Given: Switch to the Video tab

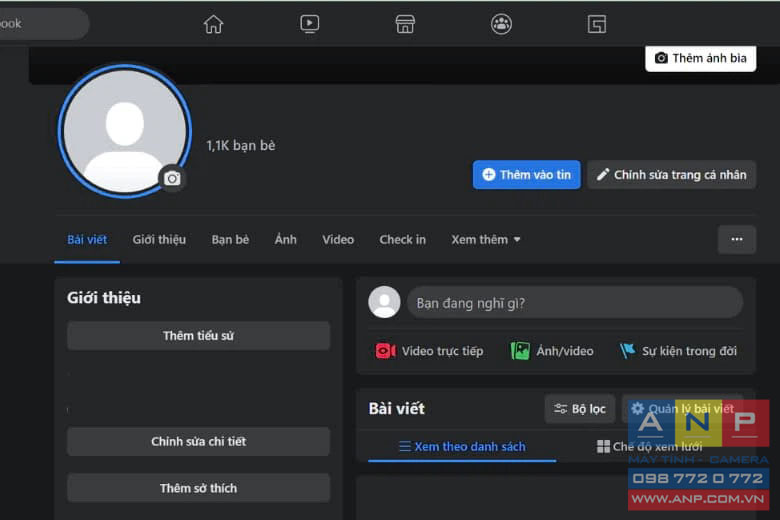Looking at the screenshot, I should [338, 240].
